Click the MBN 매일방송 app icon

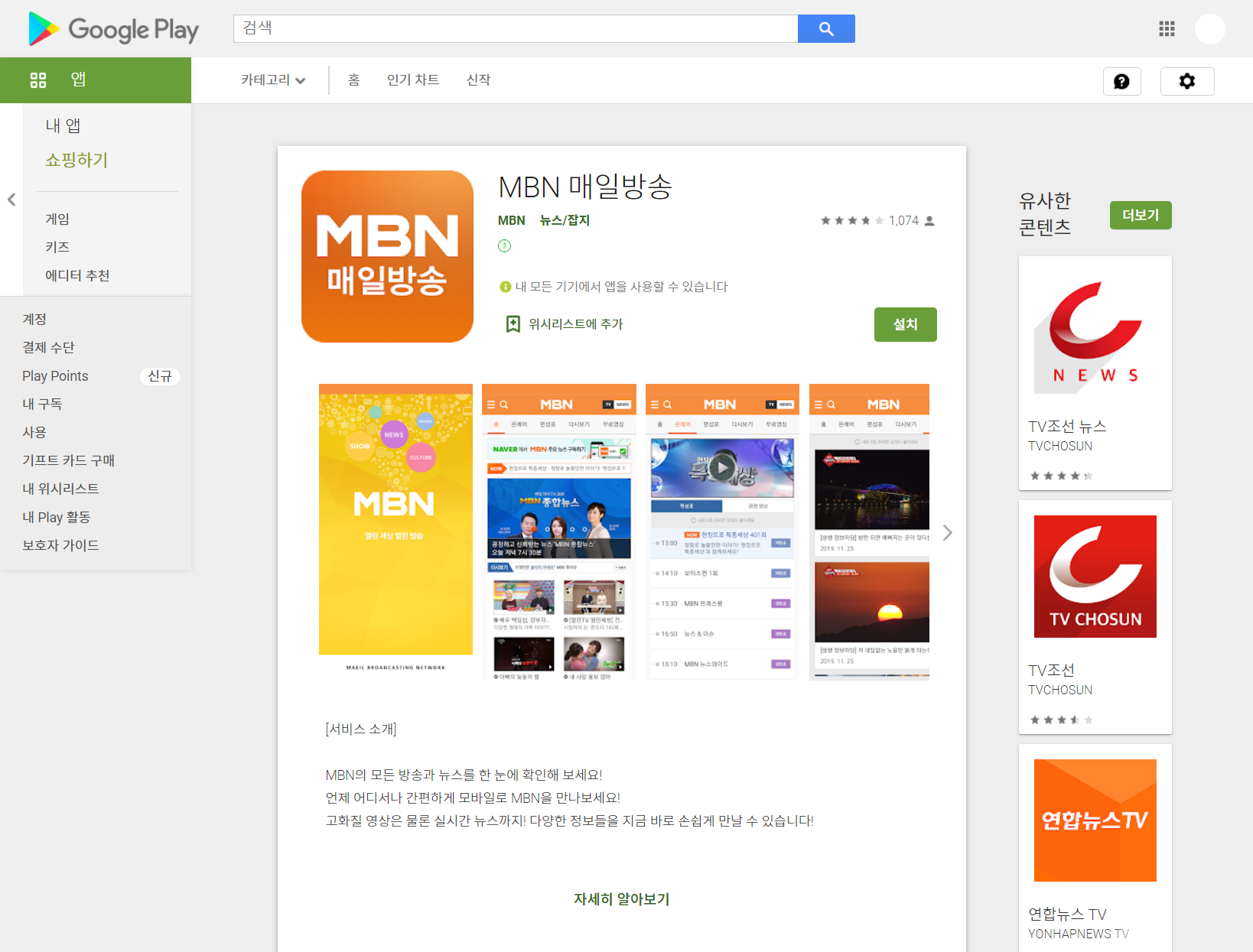(x=387, y=256)
